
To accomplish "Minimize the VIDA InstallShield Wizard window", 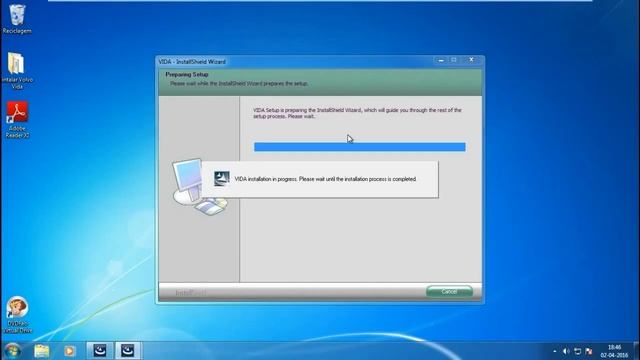I will coord(441,60).
